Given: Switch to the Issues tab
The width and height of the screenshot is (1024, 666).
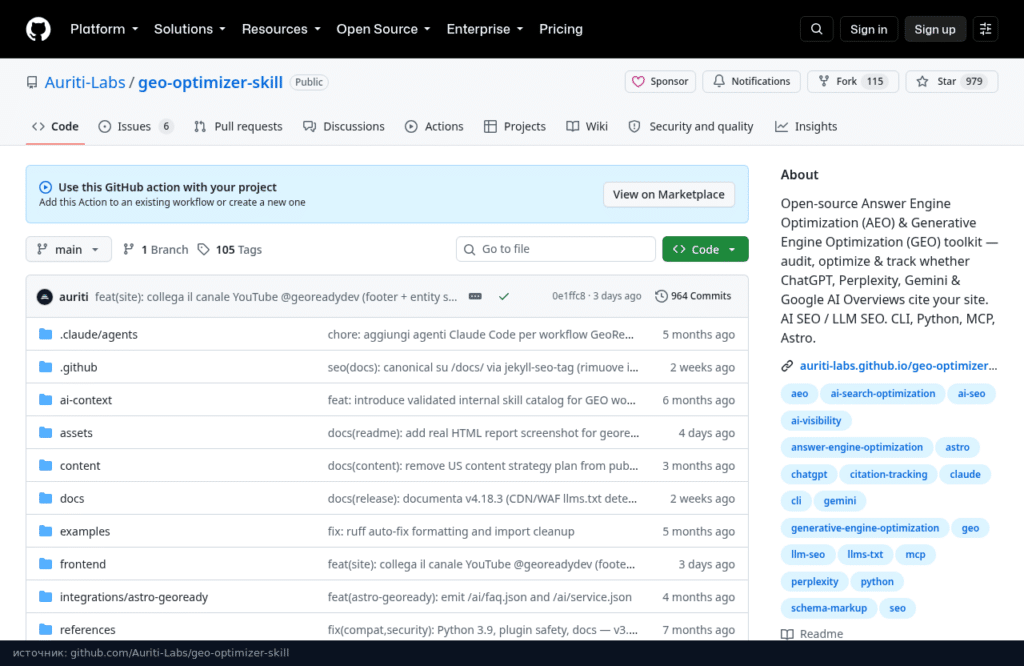Looking at the screenshot, I should click(x=135, y=127).
